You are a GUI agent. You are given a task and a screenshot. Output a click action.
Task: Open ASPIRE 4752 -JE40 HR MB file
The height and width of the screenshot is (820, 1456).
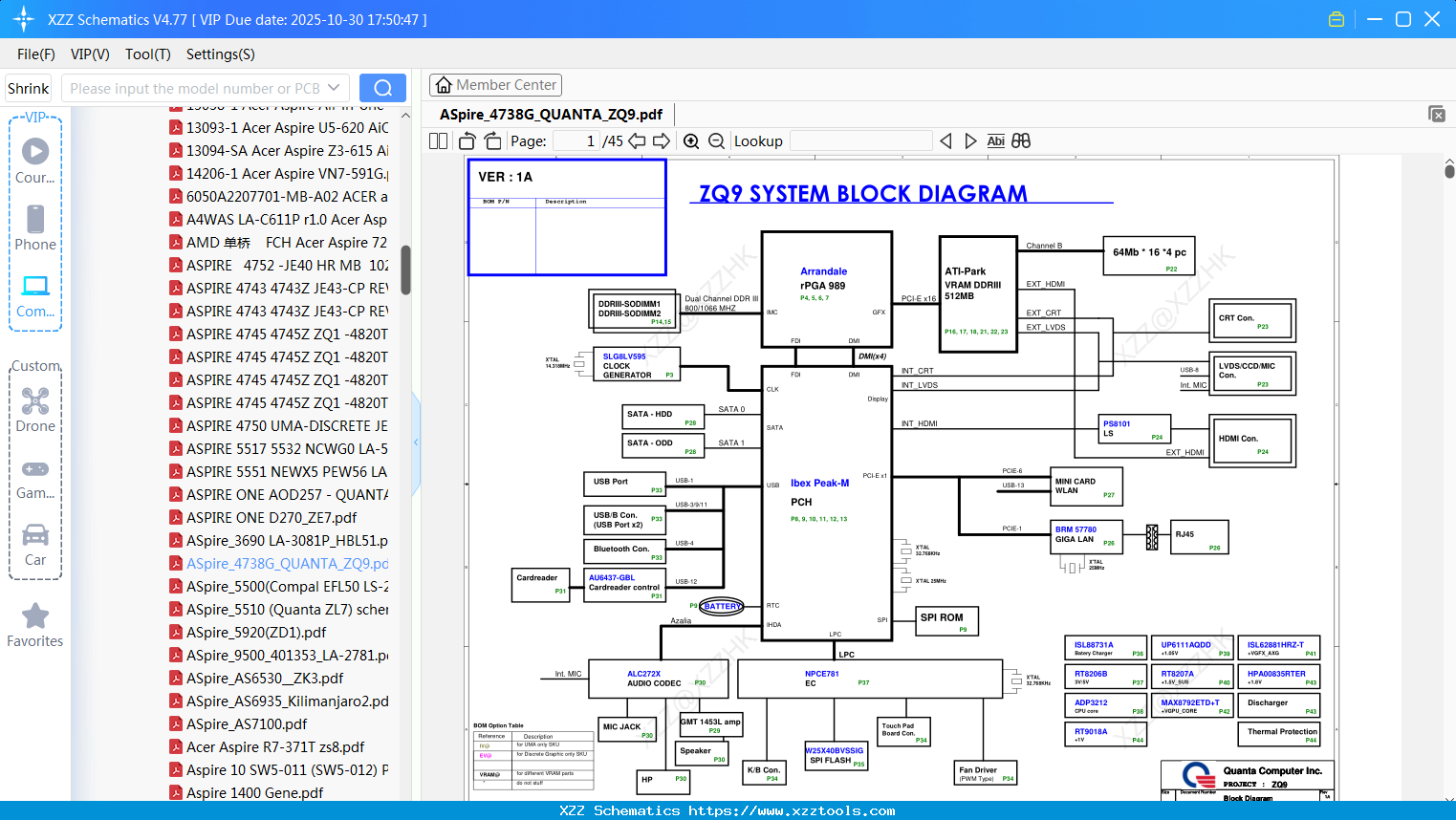(x=278, y=265)
